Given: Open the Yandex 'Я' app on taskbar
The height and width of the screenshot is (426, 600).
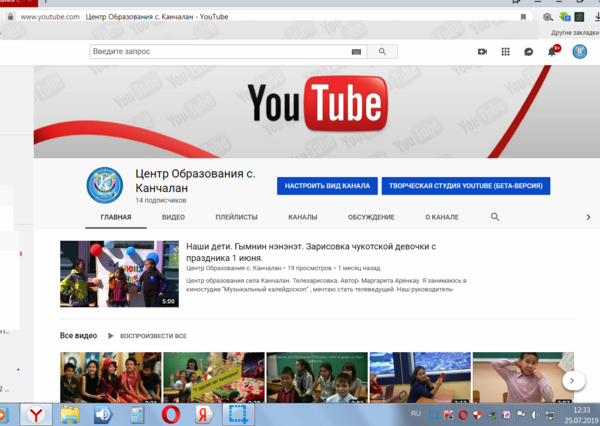Looking at the screenshot, I should (204, 415).
